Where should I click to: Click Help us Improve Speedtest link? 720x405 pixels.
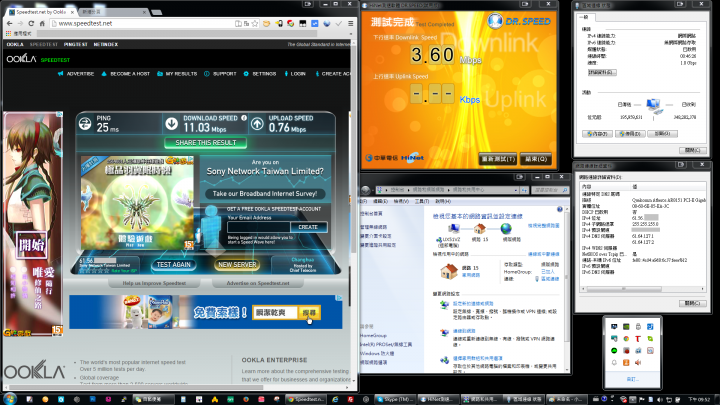click(x=154, y=283)
